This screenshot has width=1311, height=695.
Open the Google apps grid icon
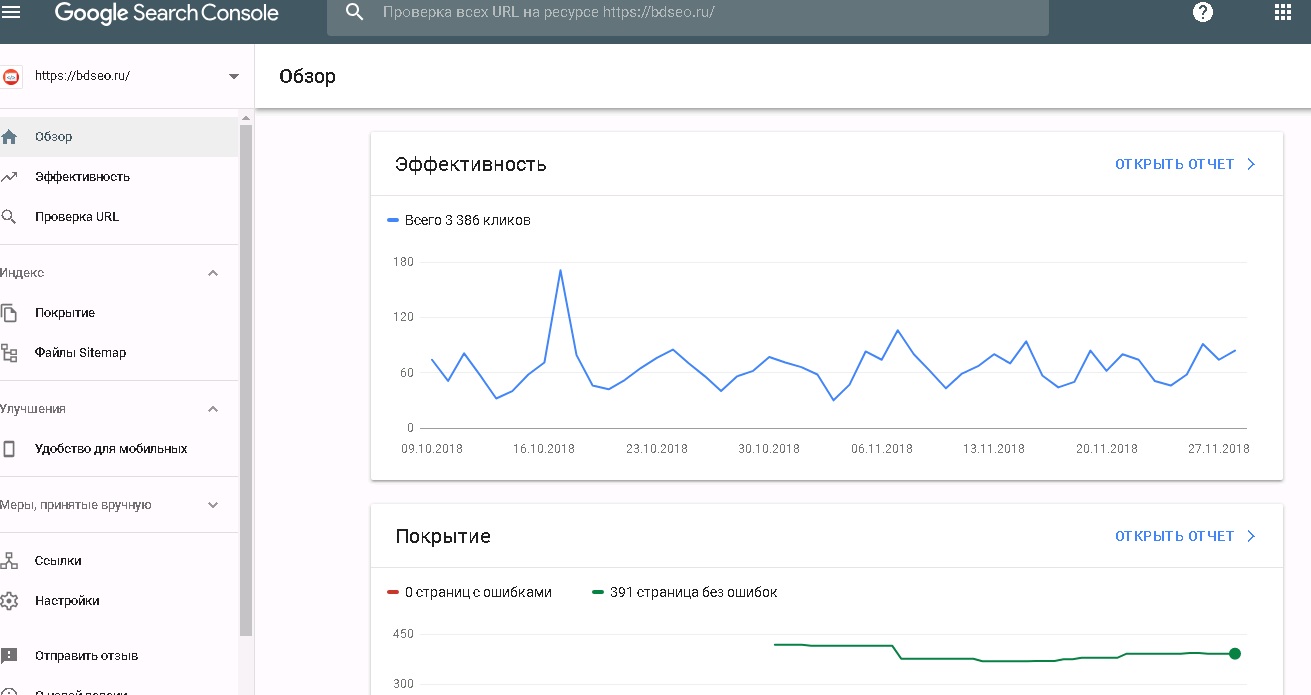tap(1283, 13)
